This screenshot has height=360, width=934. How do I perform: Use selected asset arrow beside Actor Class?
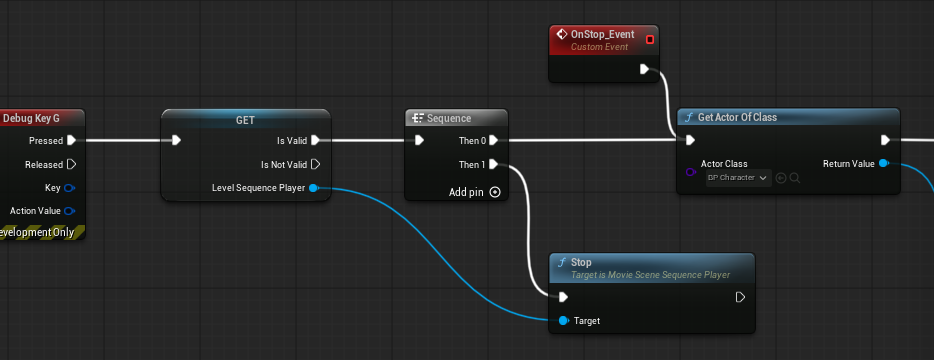tap(781, 178)
